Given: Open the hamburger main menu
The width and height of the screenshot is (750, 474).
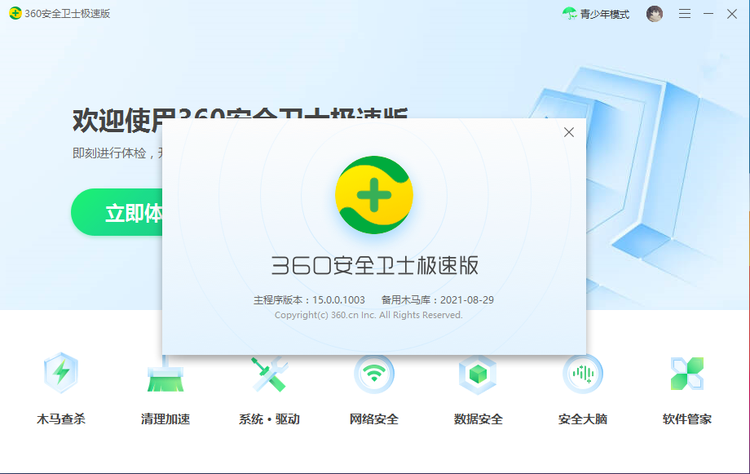Looking at the screenshot, I should 684,14.
